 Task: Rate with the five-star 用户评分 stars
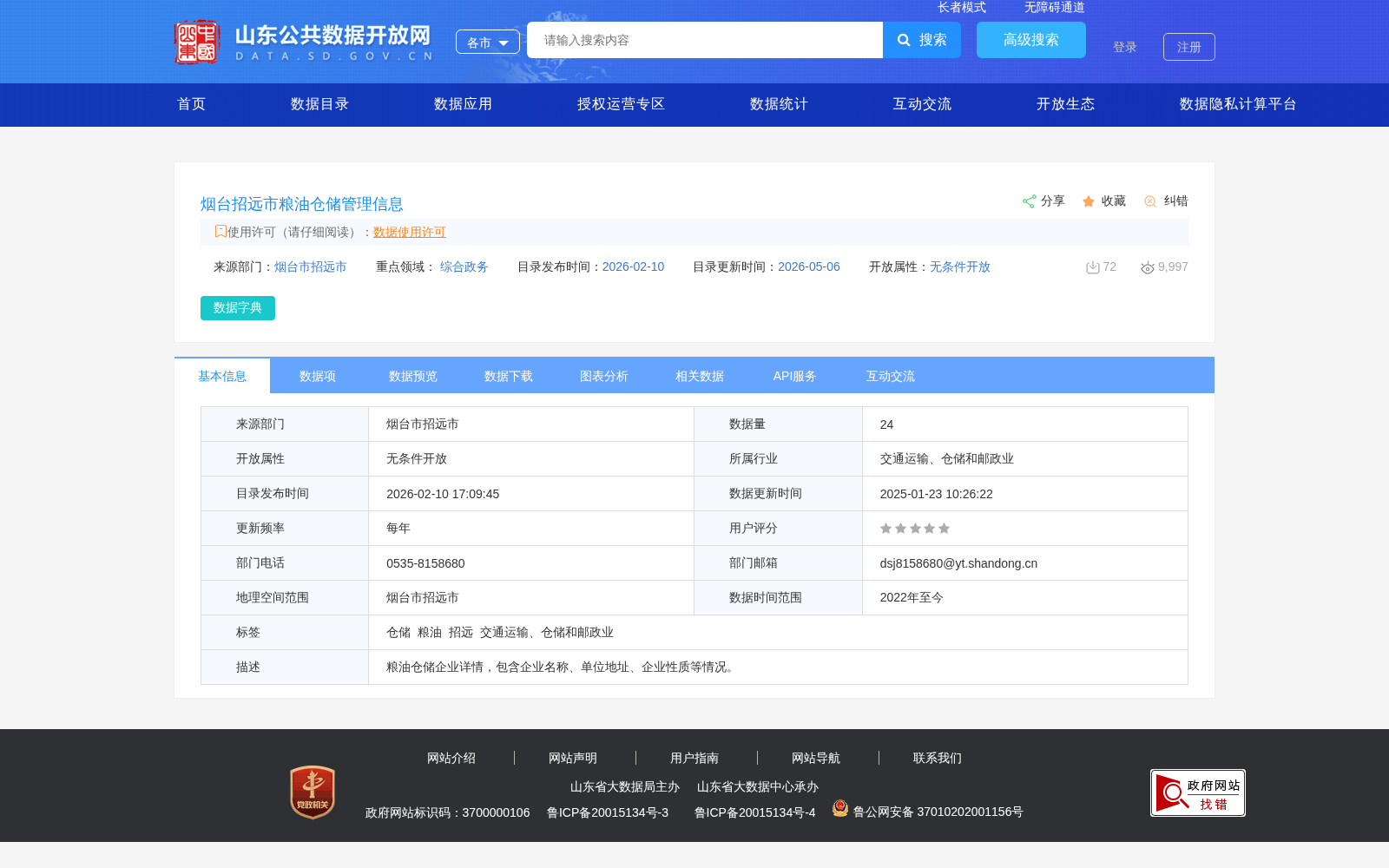tap(915, 529)
